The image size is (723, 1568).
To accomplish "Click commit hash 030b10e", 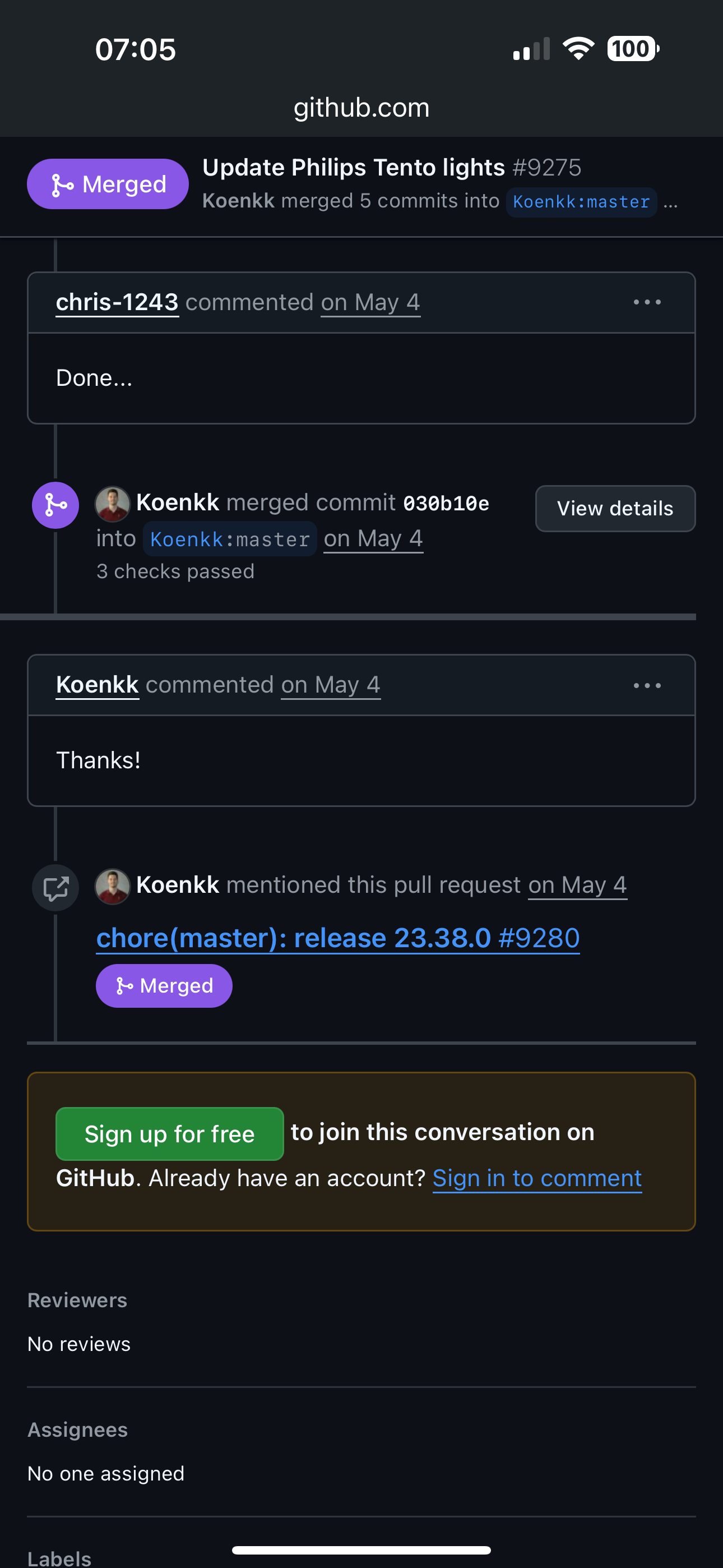I will 446,504.
